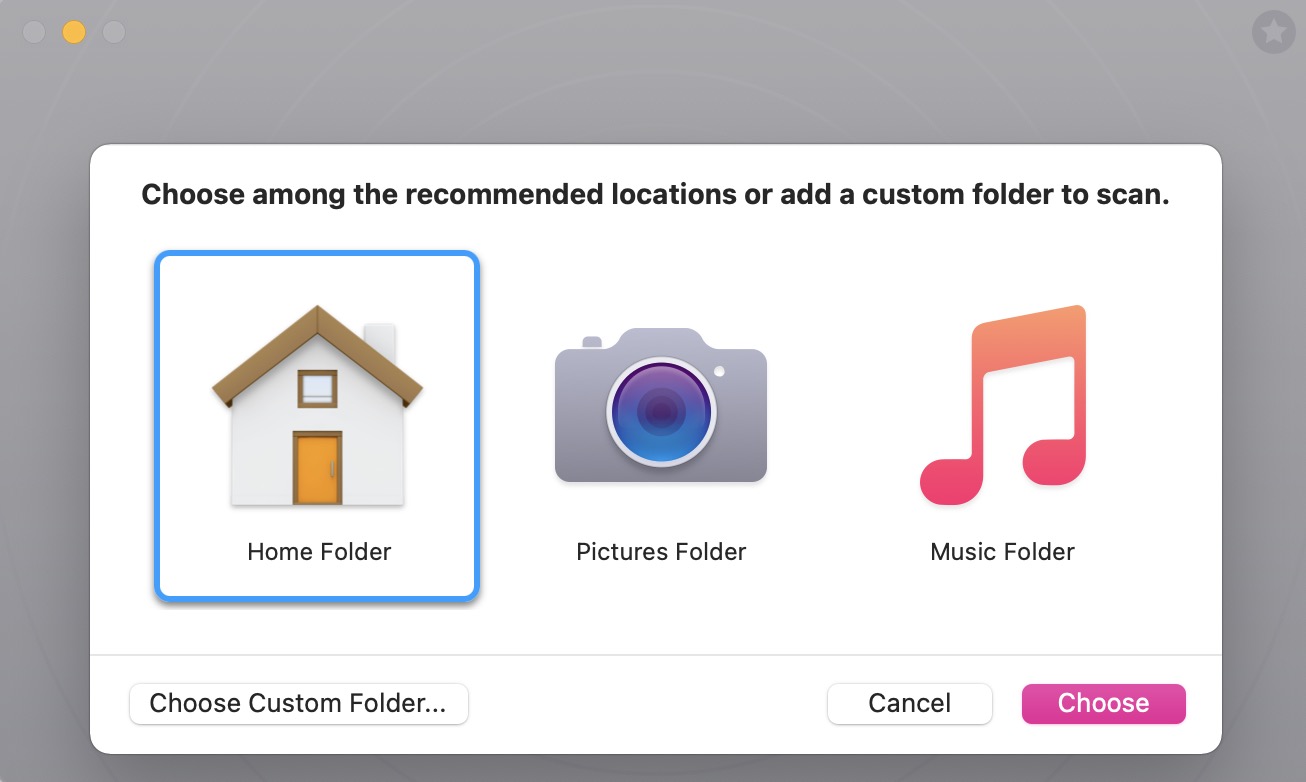Click the blue lens of the camera icon
The image size is (1306, 782).
(661, 411)
